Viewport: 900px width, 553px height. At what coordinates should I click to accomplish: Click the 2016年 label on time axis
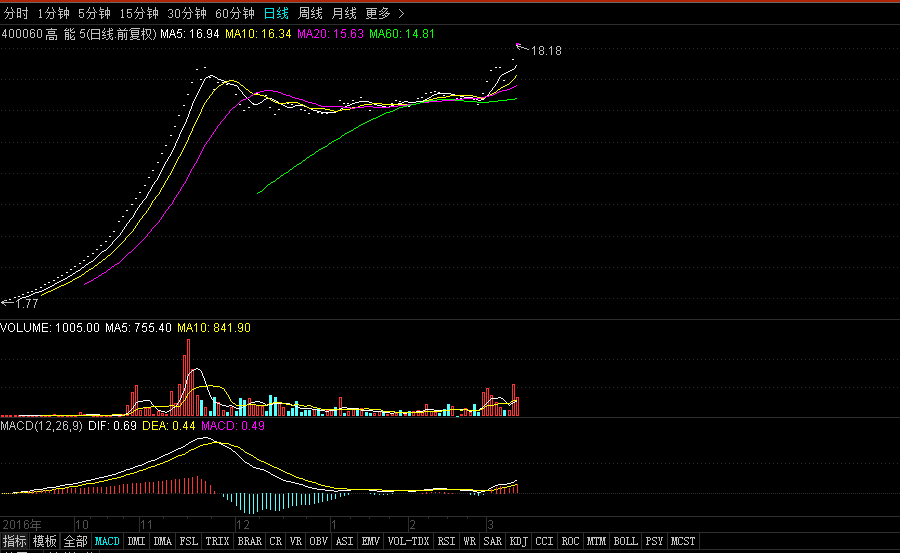point(22,524)
